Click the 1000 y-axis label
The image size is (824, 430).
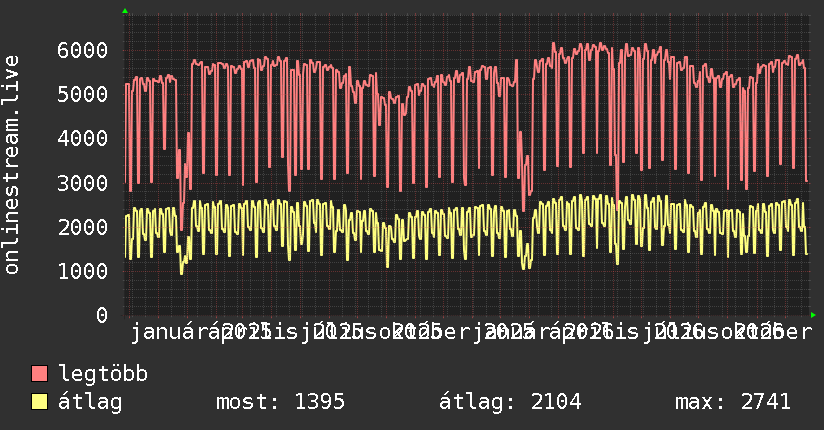[x=83, y=271]
